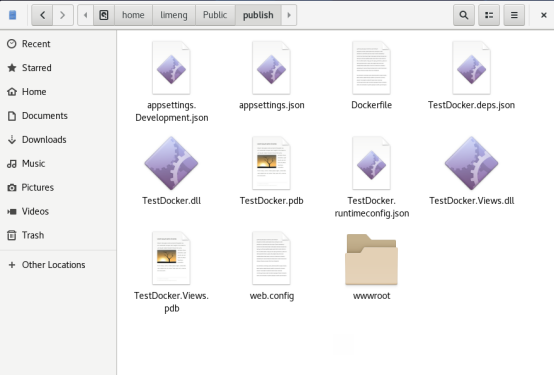Screen dimensions: 554x375
Task: Open Pictures in sidebar
Action: coord(58,187)
